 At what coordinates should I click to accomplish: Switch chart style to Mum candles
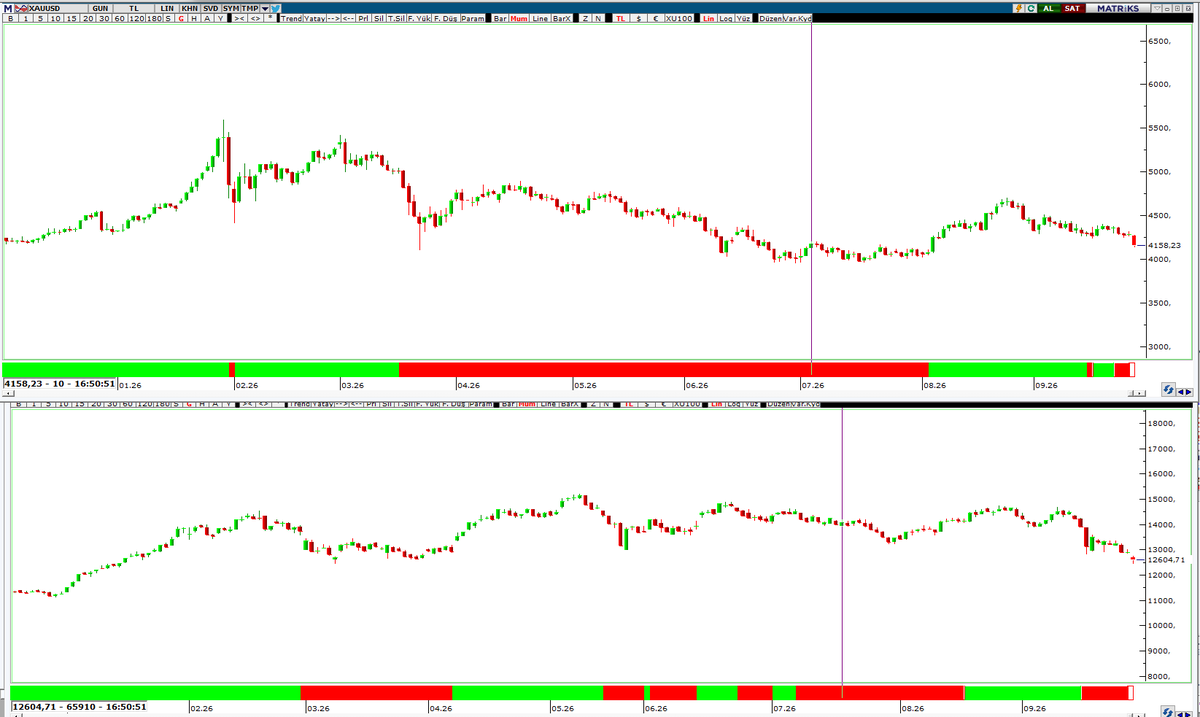click(x=519, y=19)
